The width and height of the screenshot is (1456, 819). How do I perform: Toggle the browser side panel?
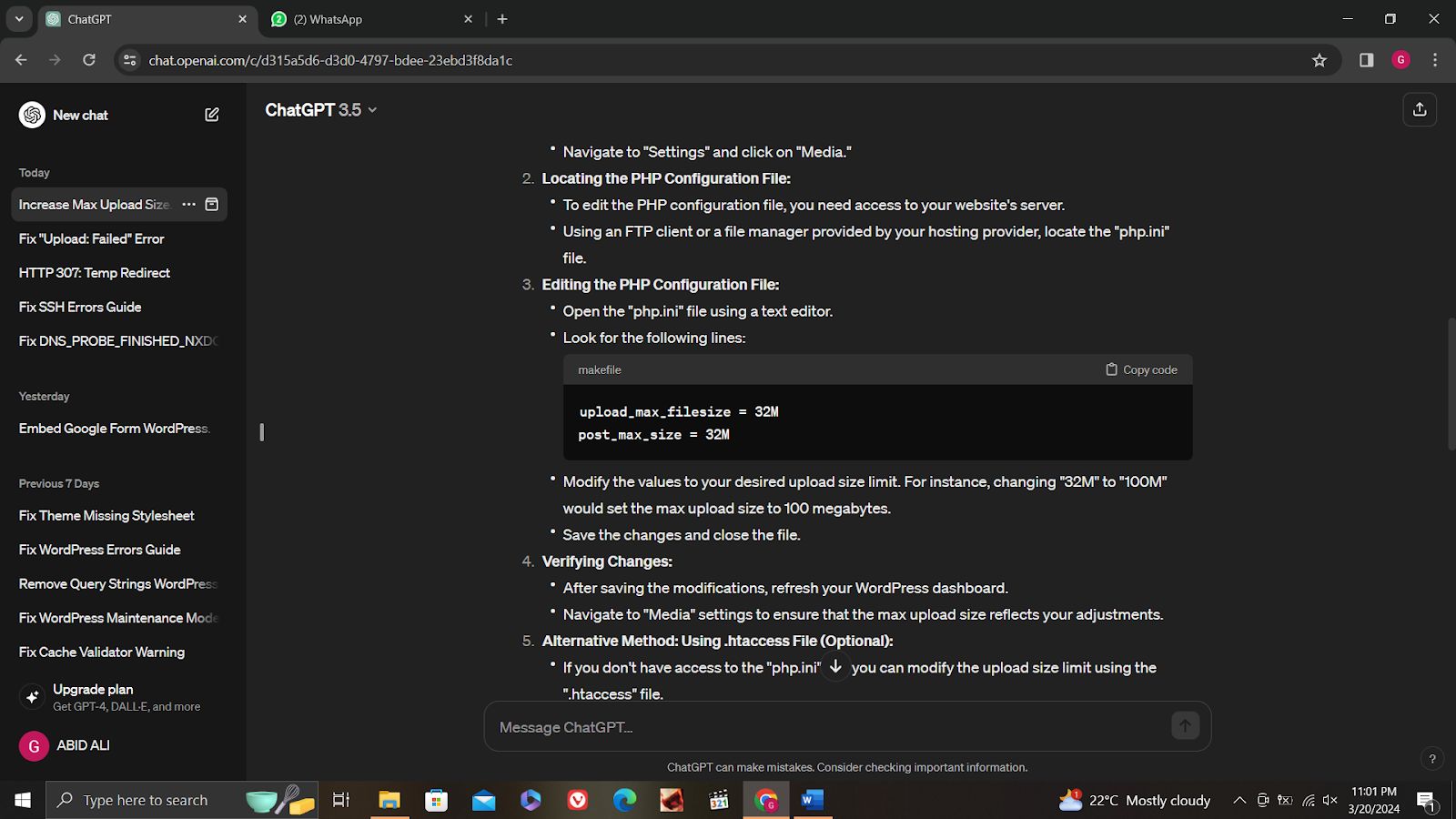pyautogui.click(x=1366, y=60)
